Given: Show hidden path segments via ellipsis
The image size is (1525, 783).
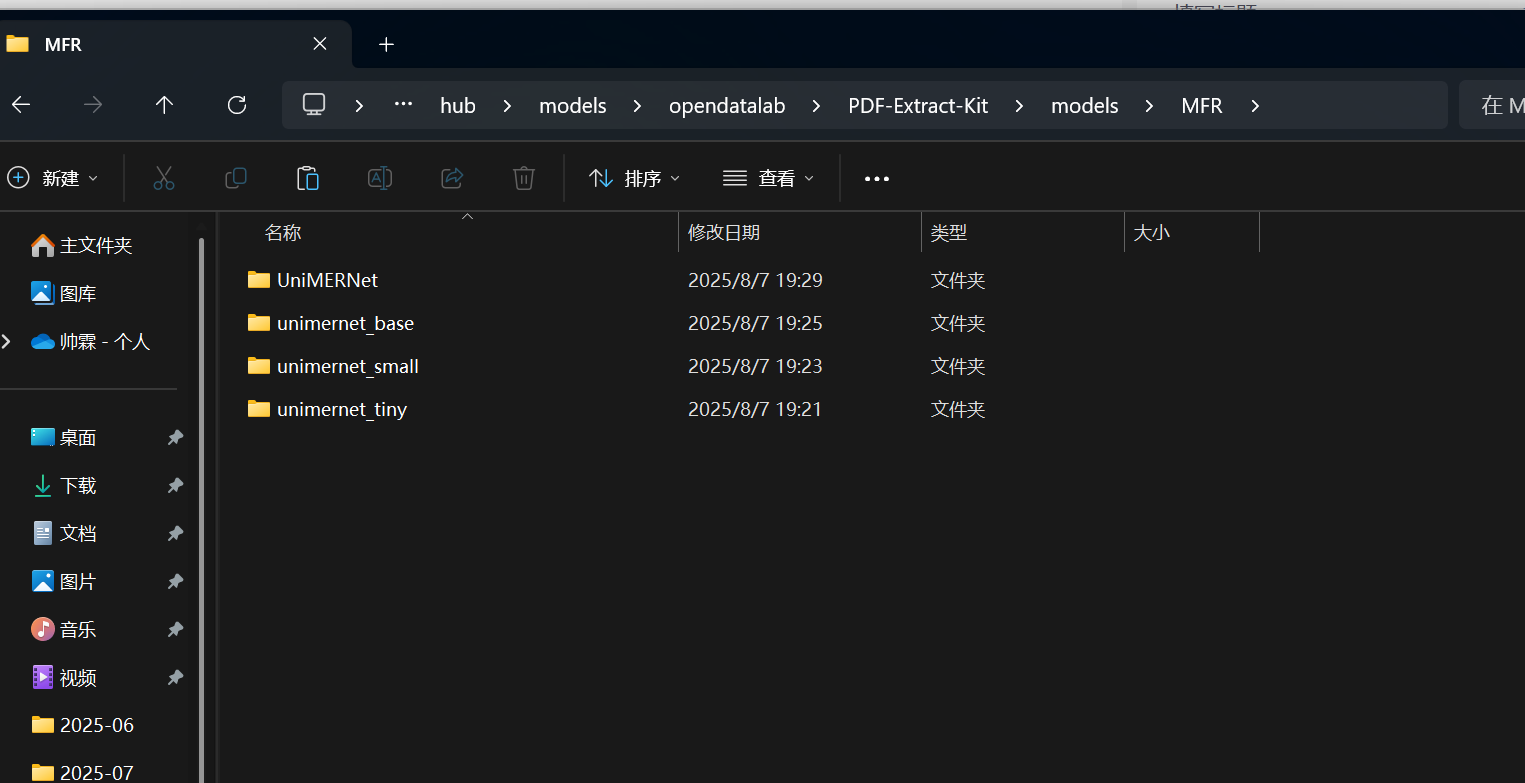Looking at the screenshot, I should [403, 104].
